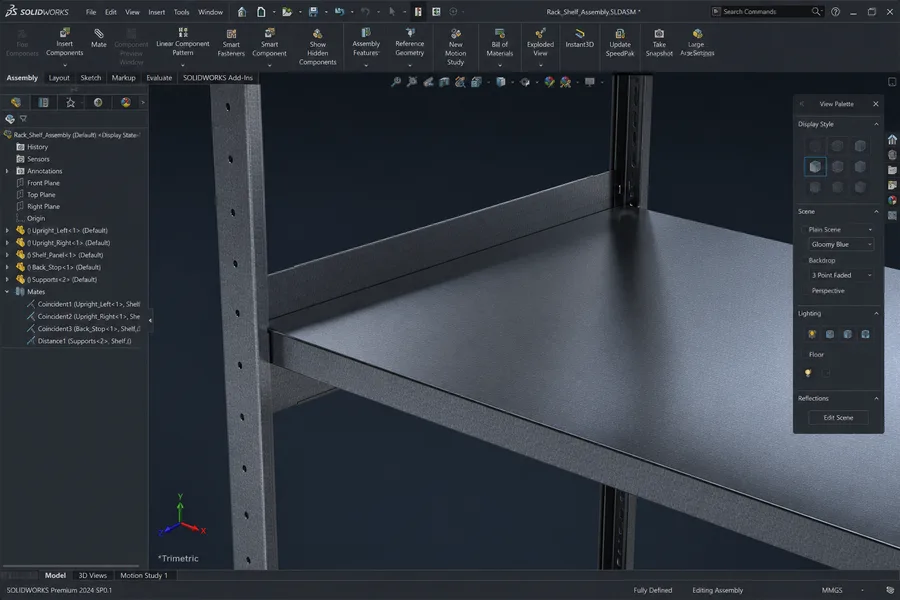The height and width of the screenshot is (600, 900).
Task: Switch to the Sketch ribbon tab
Action: click(91, 78)
